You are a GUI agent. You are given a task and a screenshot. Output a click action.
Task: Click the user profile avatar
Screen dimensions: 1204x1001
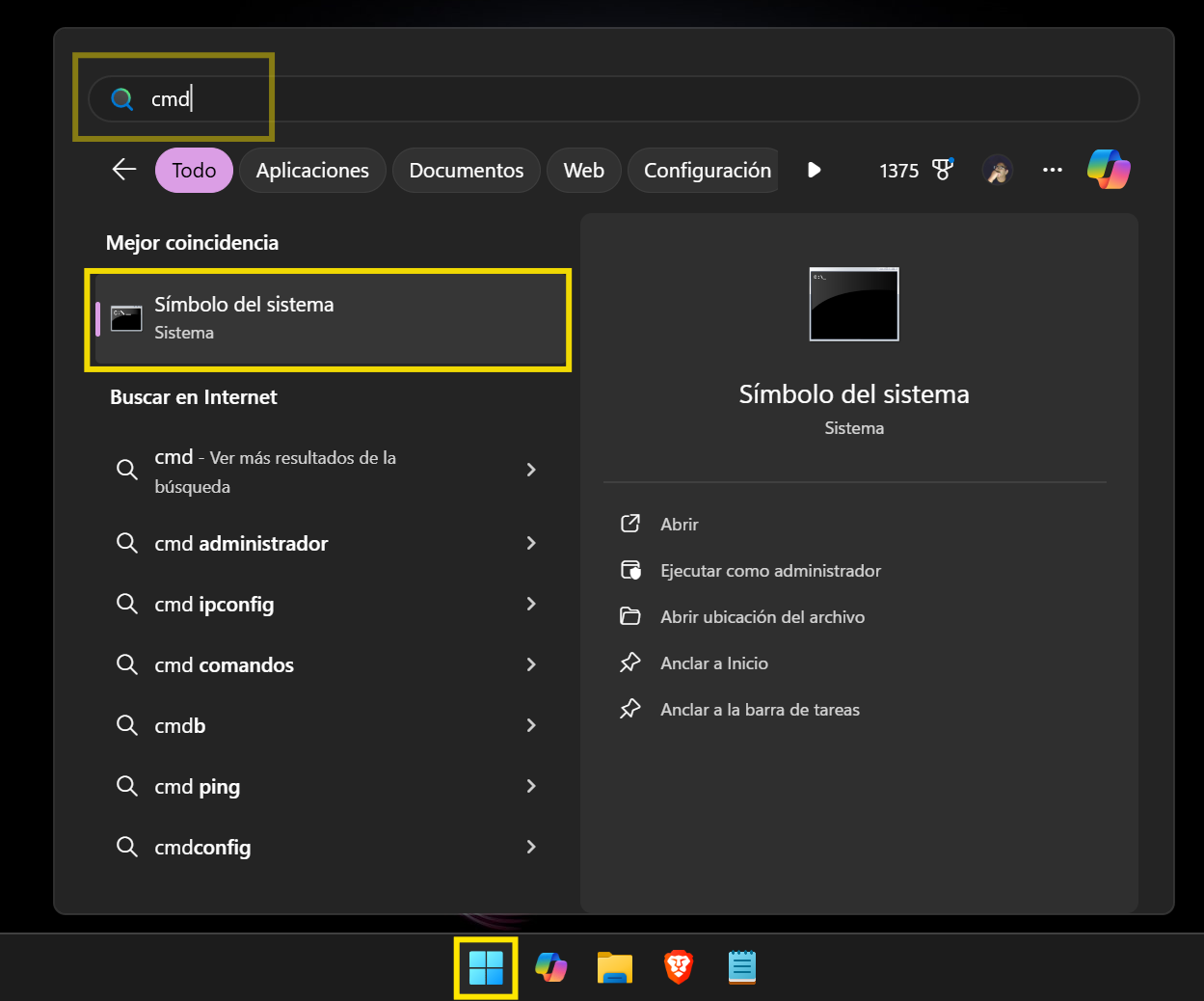(998, 171)
